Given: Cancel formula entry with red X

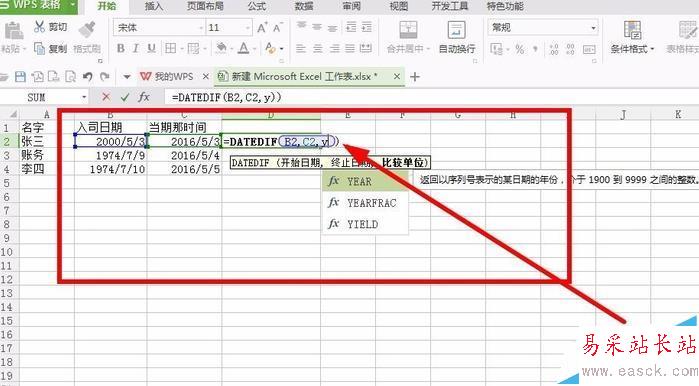Looking at the screenshot, I should pyautogui.click(x=106, y=97).
